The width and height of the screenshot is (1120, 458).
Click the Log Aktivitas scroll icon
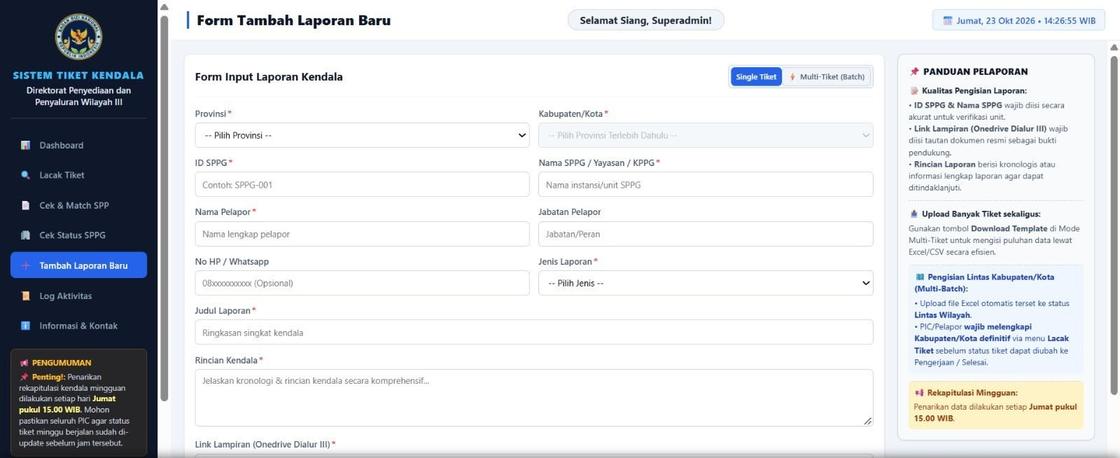tap(26, 296)
